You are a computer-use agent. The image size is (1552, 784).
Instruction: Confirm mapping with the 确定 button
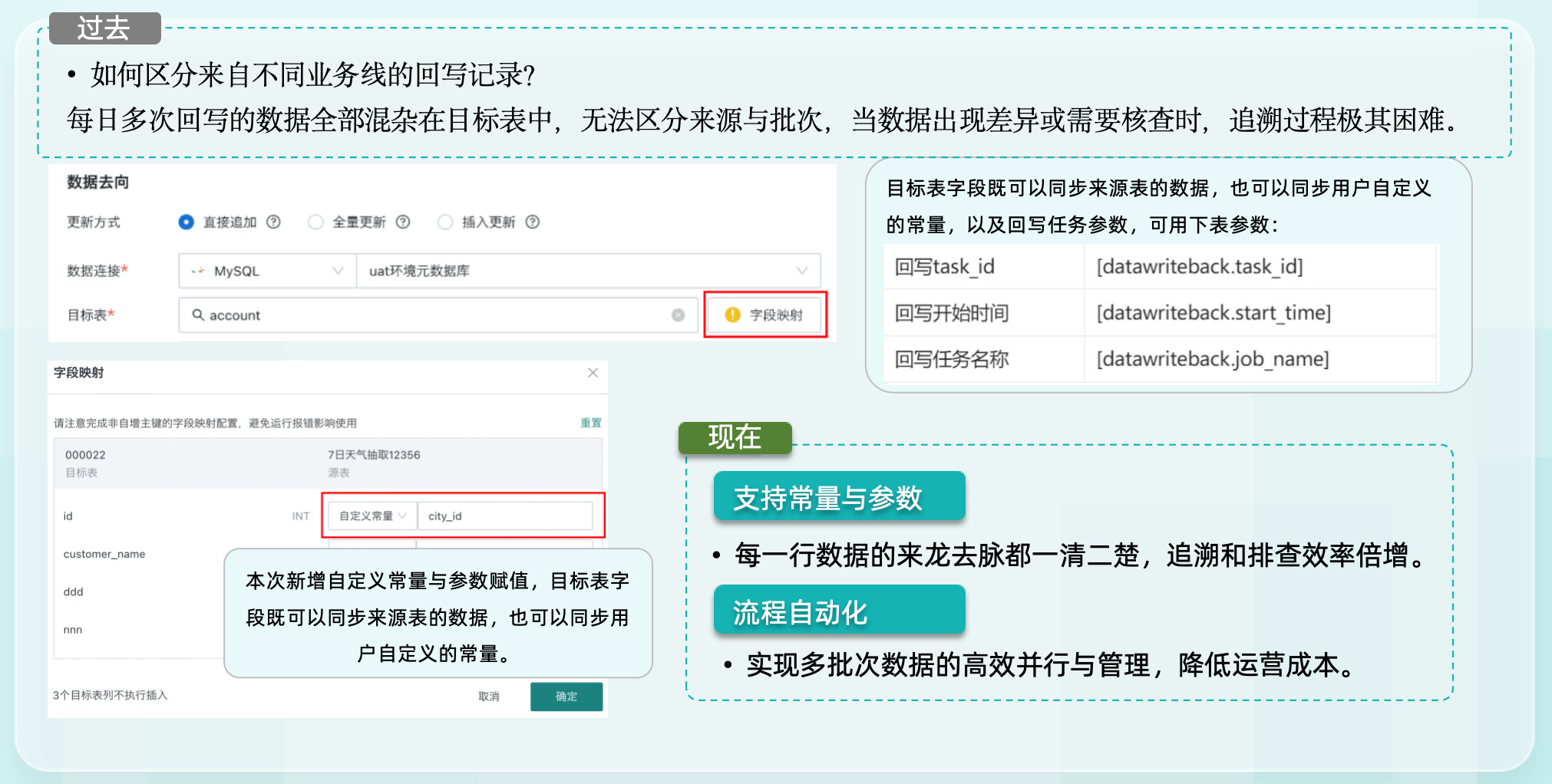[x=566, y=696]
